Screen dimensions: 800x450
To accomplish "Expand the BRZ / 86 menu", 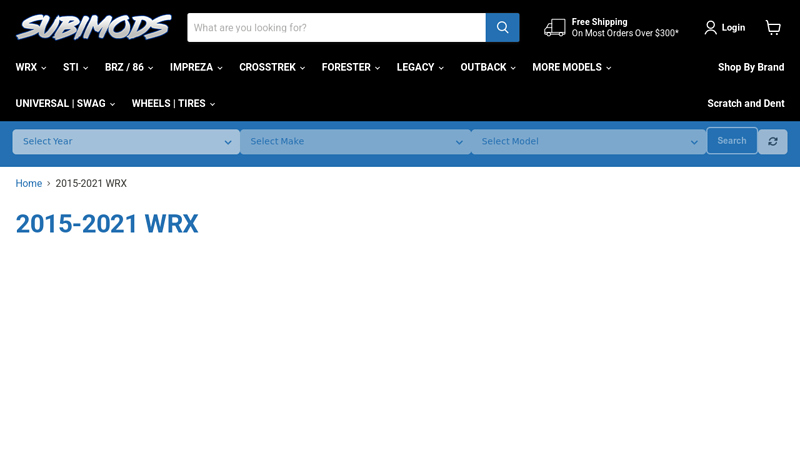I will [x=129, y=67].
